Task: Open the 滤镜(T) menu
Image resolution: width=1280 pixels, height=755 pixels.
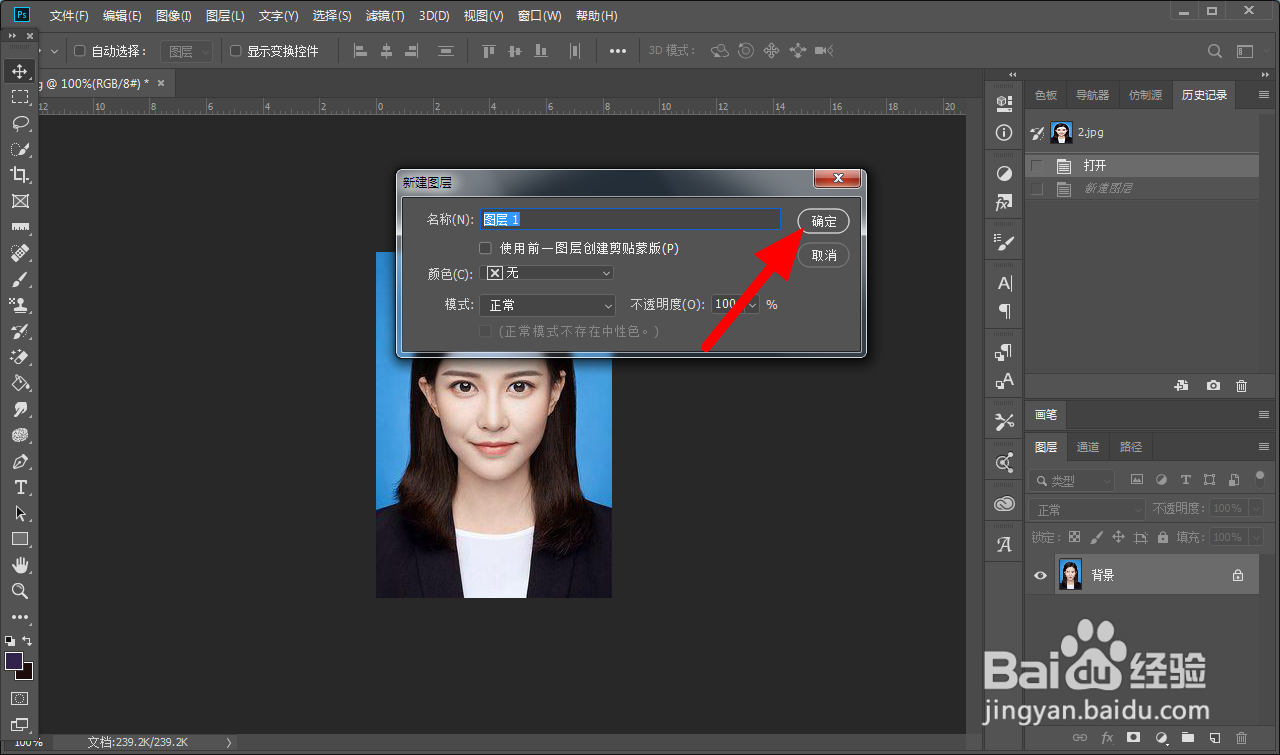Action: coord(385,16)
